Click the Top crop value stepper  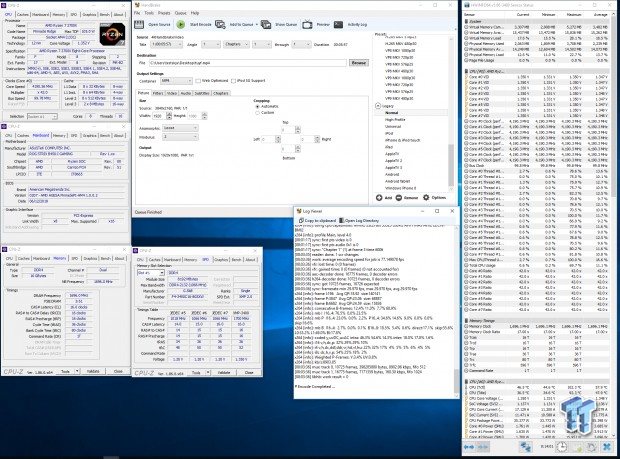point(298,130)
